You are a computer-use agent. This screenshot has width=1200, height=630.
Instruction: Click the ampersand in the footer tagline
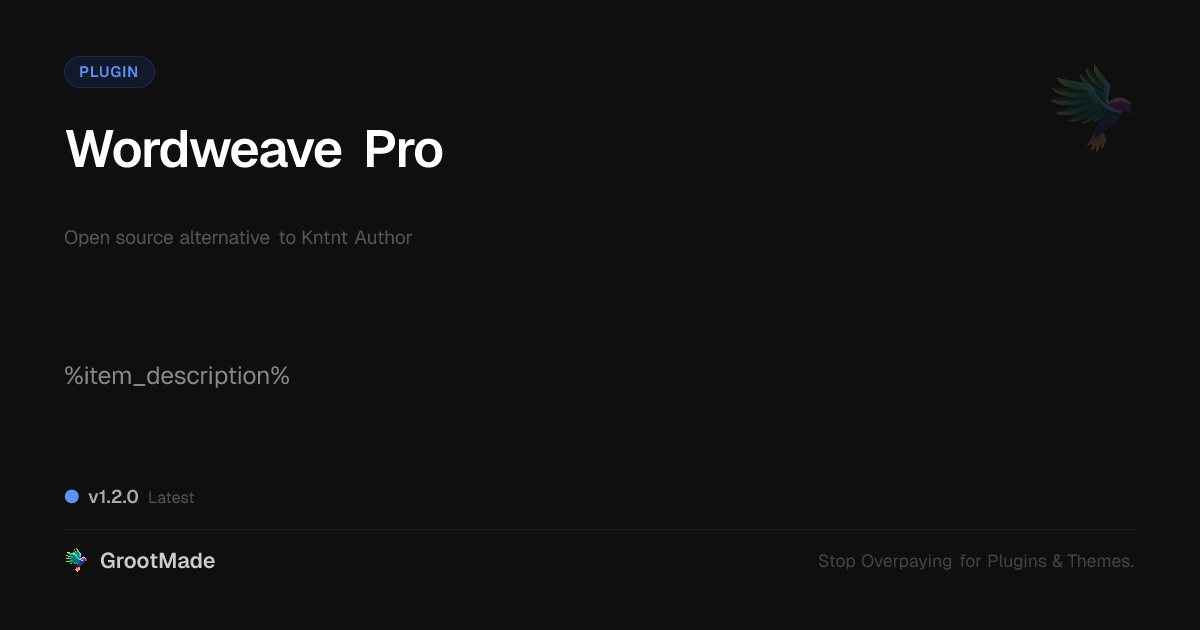pyautogui.click(x=1057, y=561)
